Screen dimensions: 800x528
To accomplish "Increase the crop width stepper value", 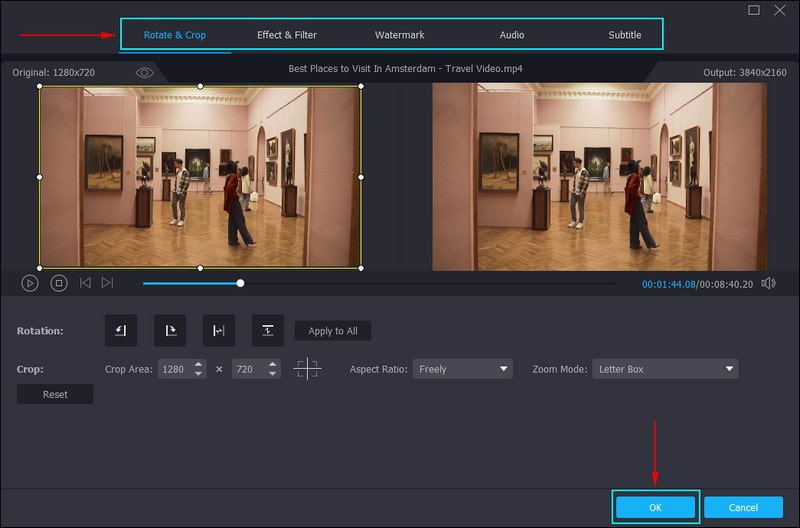I will [199, 365].
